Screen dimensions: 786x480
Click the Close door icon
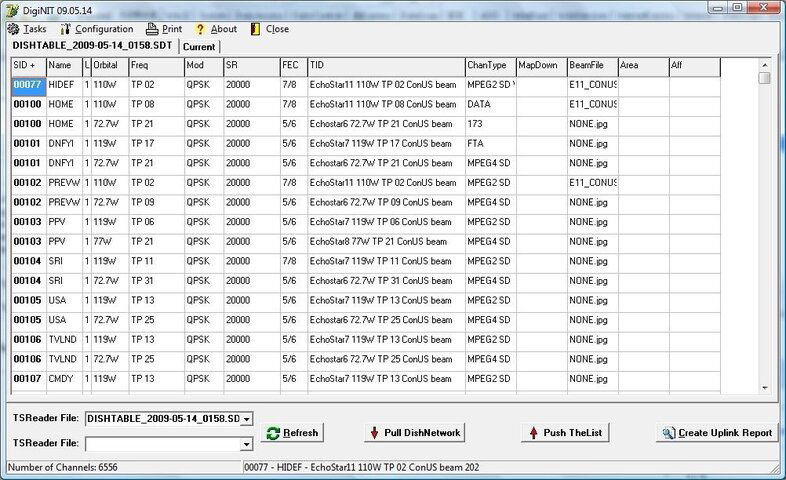[255, 29]
